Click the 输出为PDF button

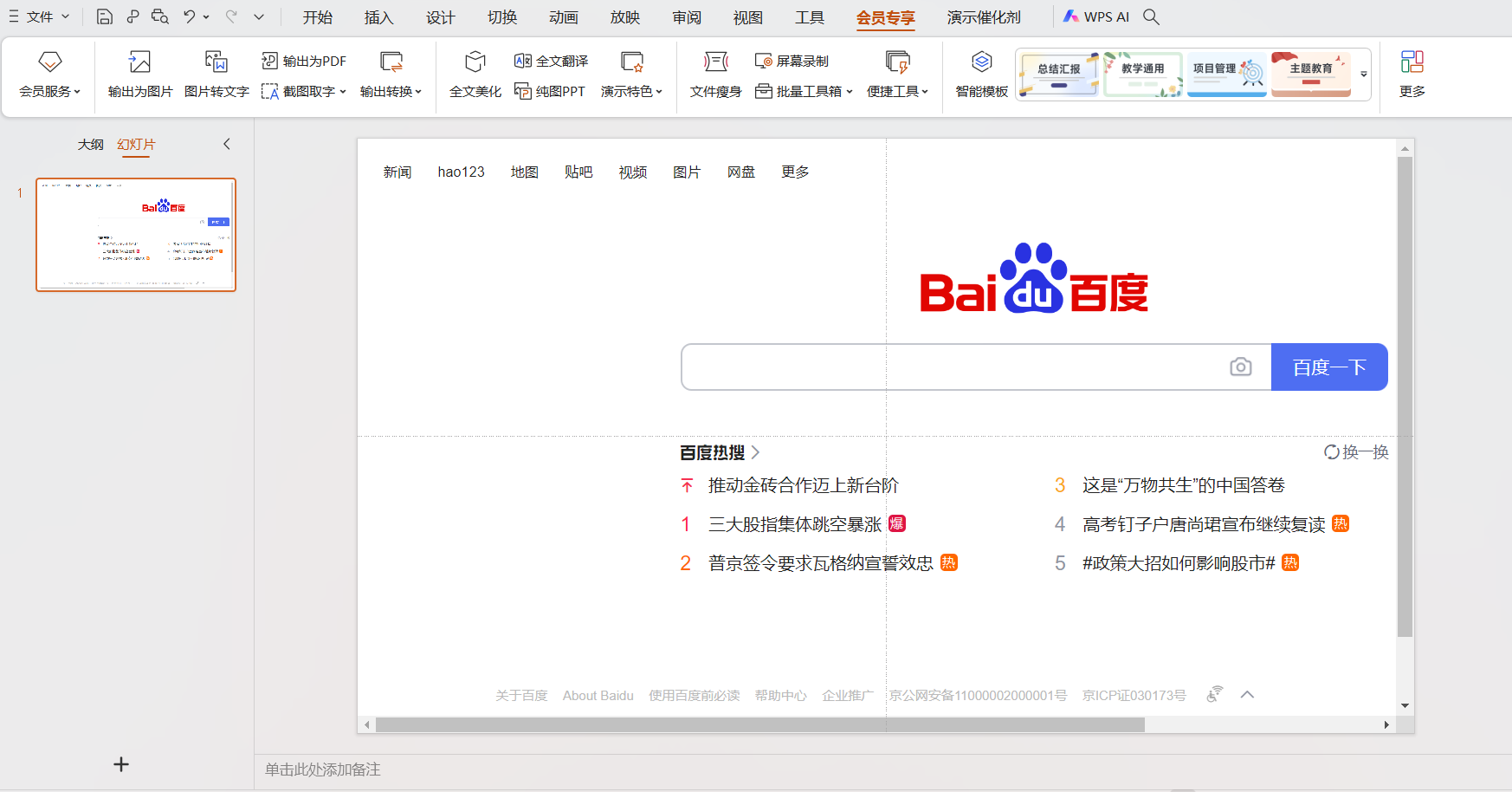pyautogui.click(x=304, y=61)
